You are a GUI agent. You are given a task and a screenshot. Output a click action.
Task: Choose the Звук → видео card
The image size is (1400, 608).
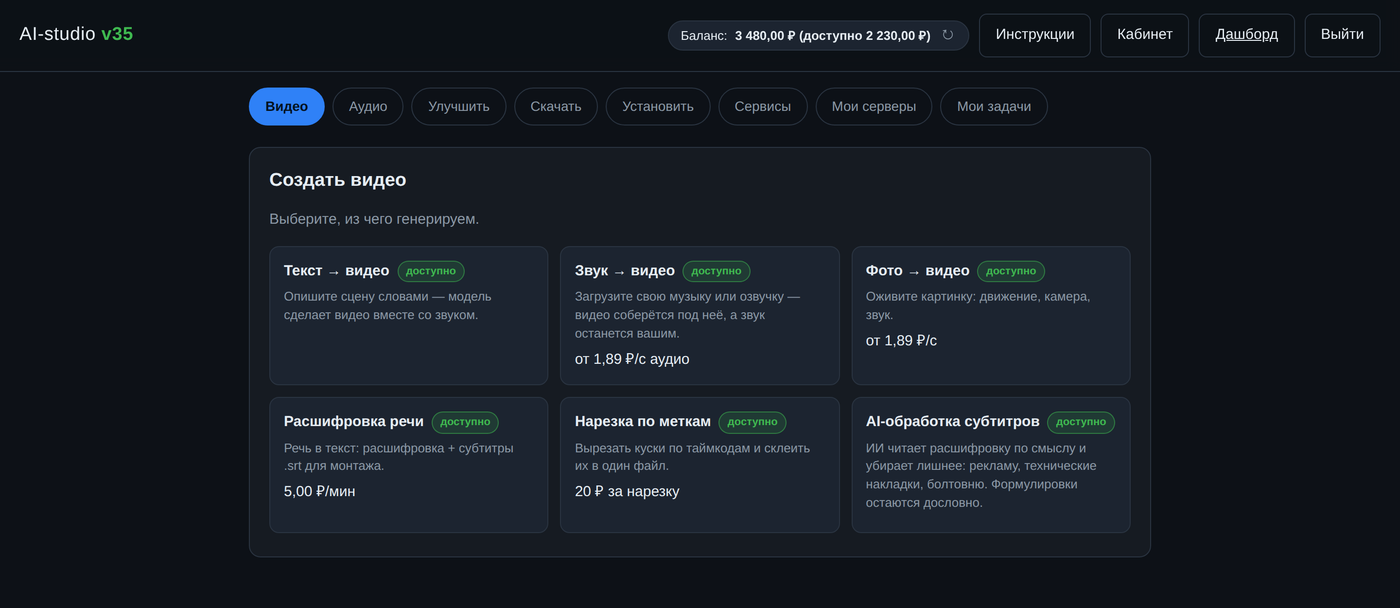click(700, 316)
